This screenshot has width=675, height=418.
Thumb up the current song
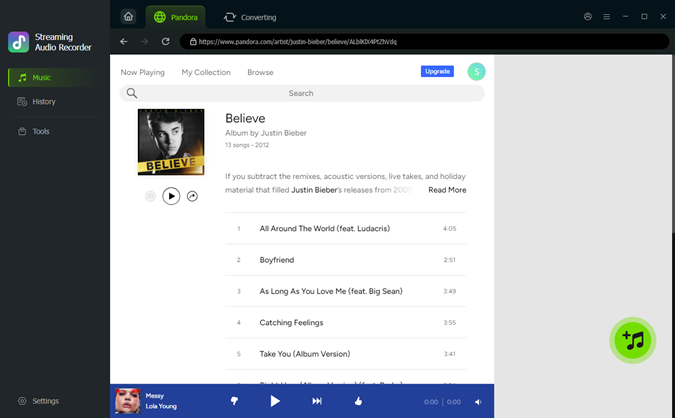(358, 401)
